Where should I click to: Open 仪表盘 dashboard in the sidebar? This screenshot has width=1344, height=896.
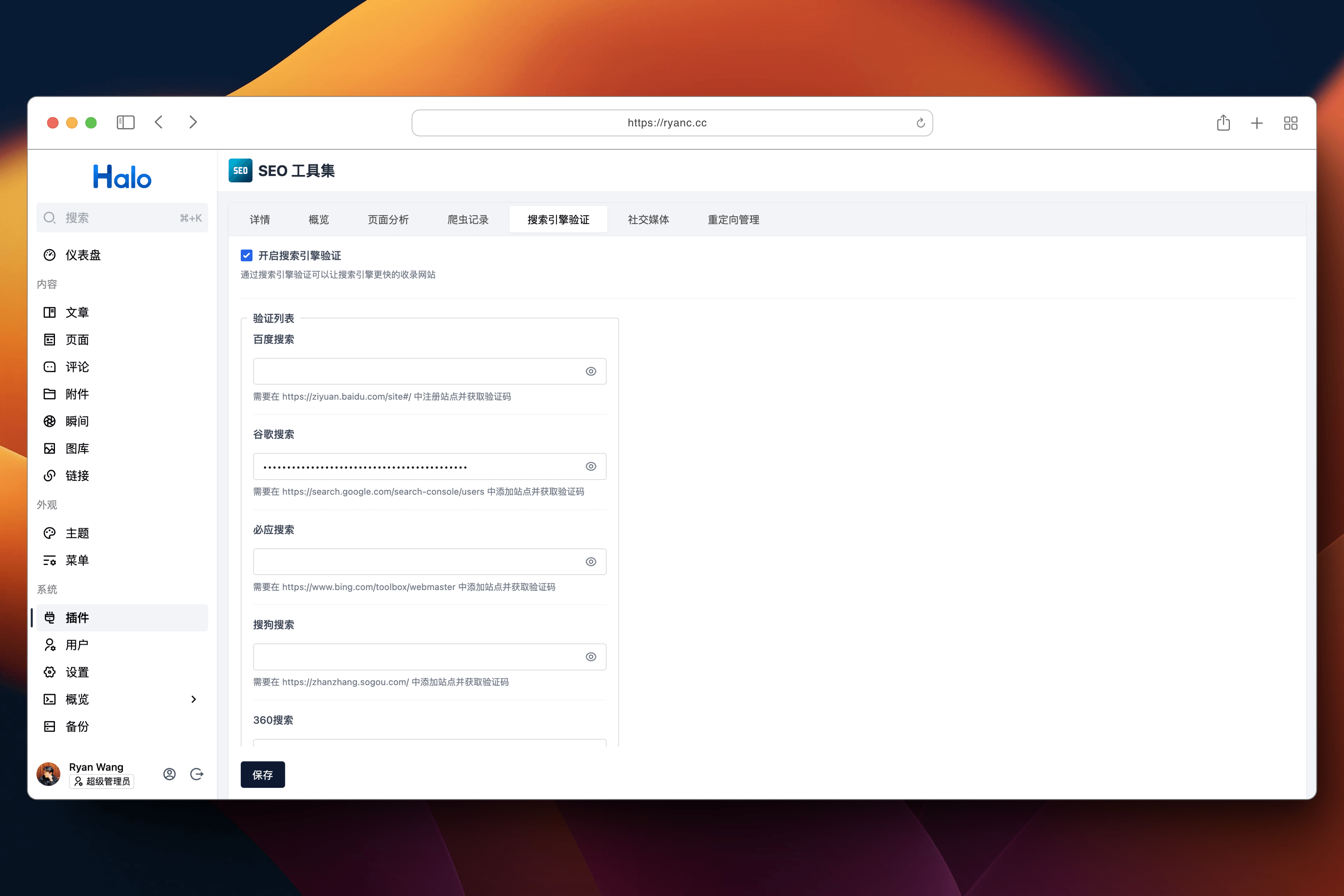pos(122,255)
